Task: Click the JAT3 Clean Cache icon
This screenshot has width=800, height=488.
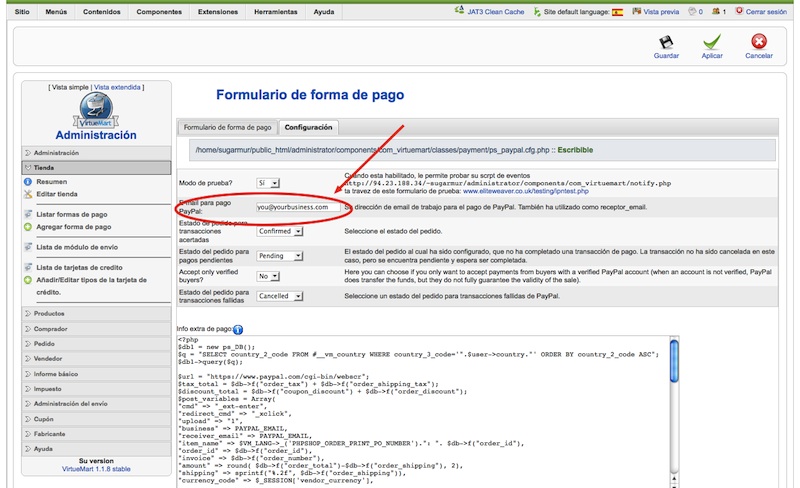Action: (x=459, y=10)
